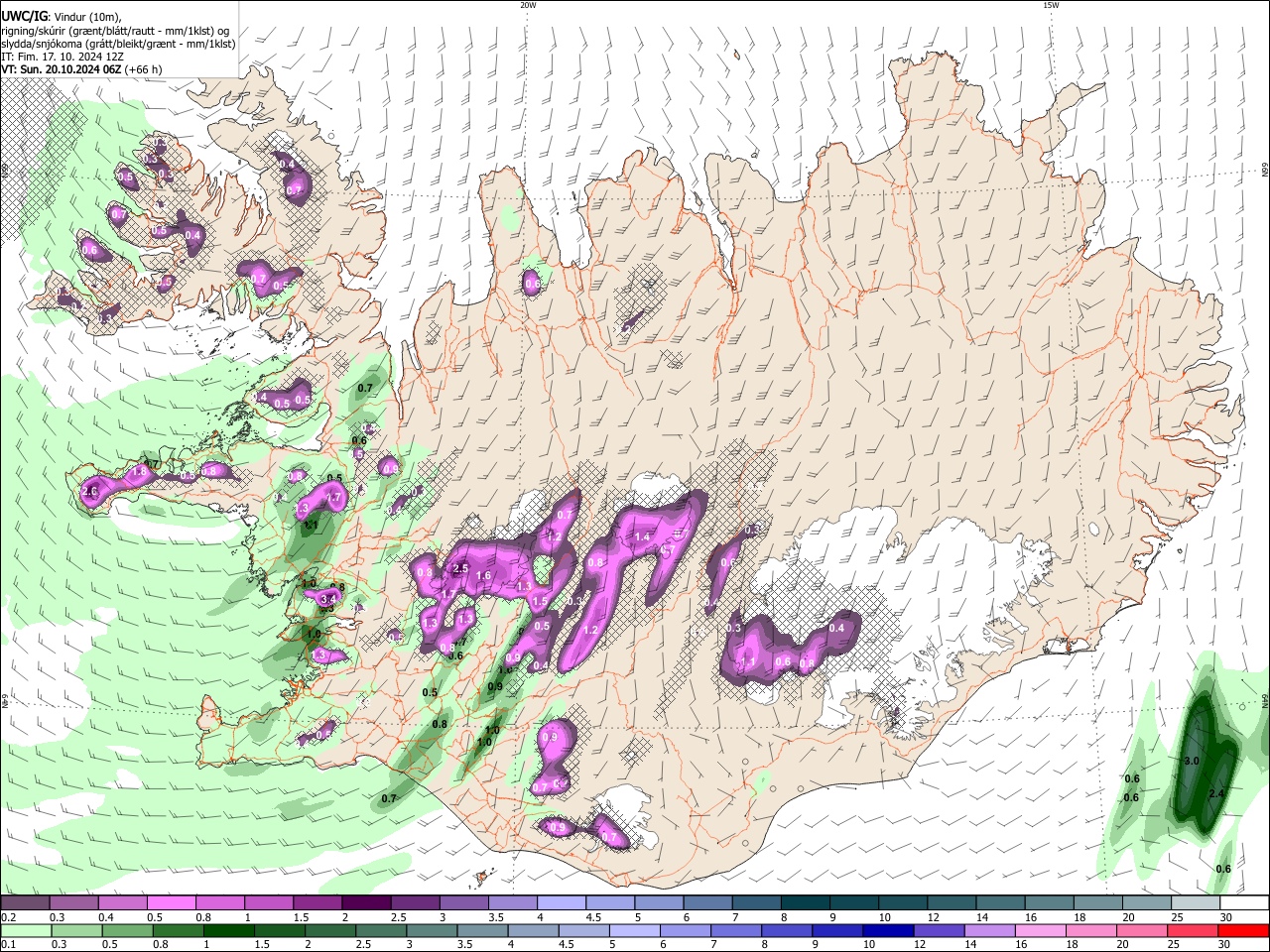Screen dimensions: 1270x952
Task: Click the 1.6 value in the central purple area
Action: tap(484, 575)
